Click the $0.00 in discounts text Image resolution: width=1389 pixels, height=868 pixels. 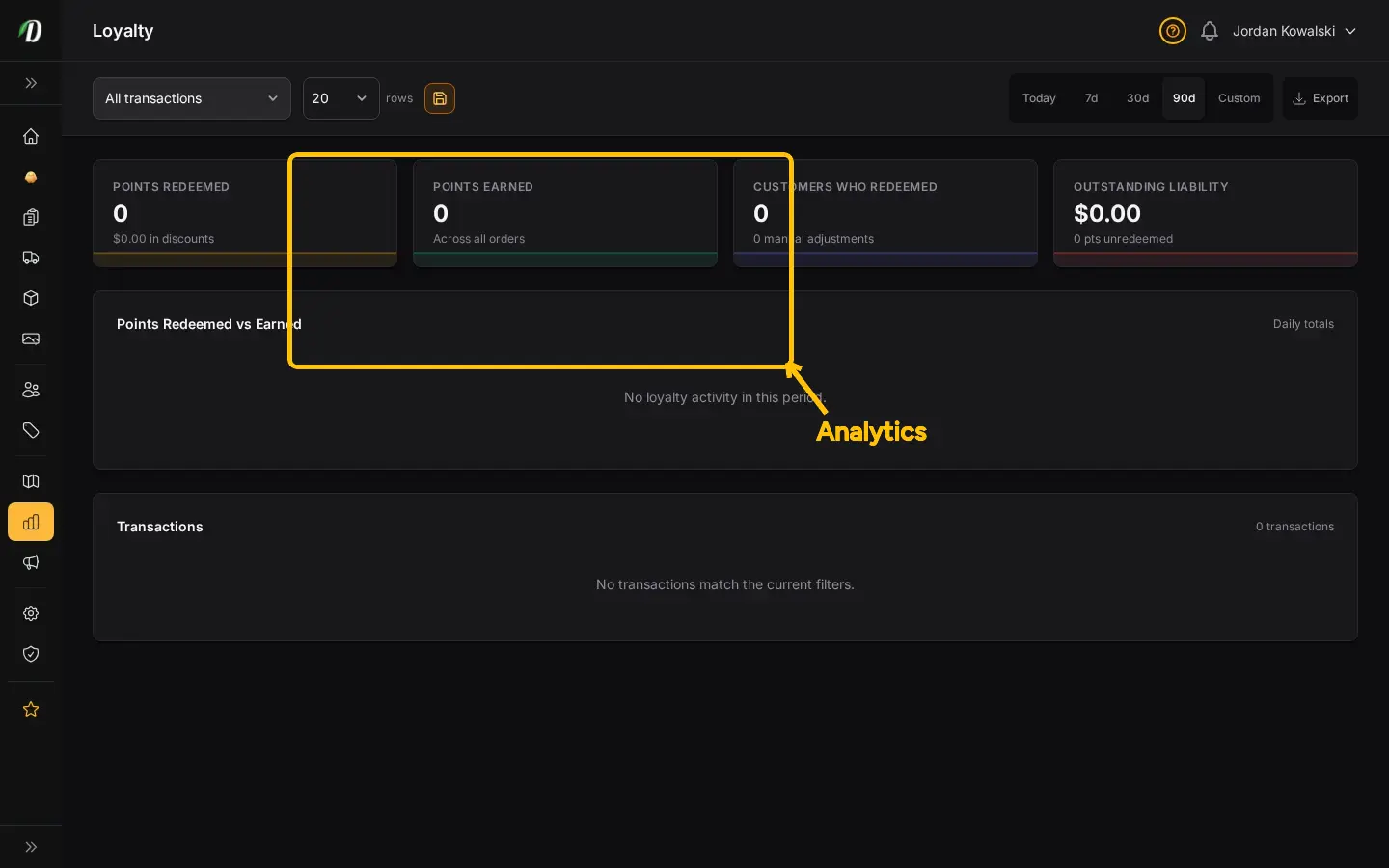click(163, 239)
